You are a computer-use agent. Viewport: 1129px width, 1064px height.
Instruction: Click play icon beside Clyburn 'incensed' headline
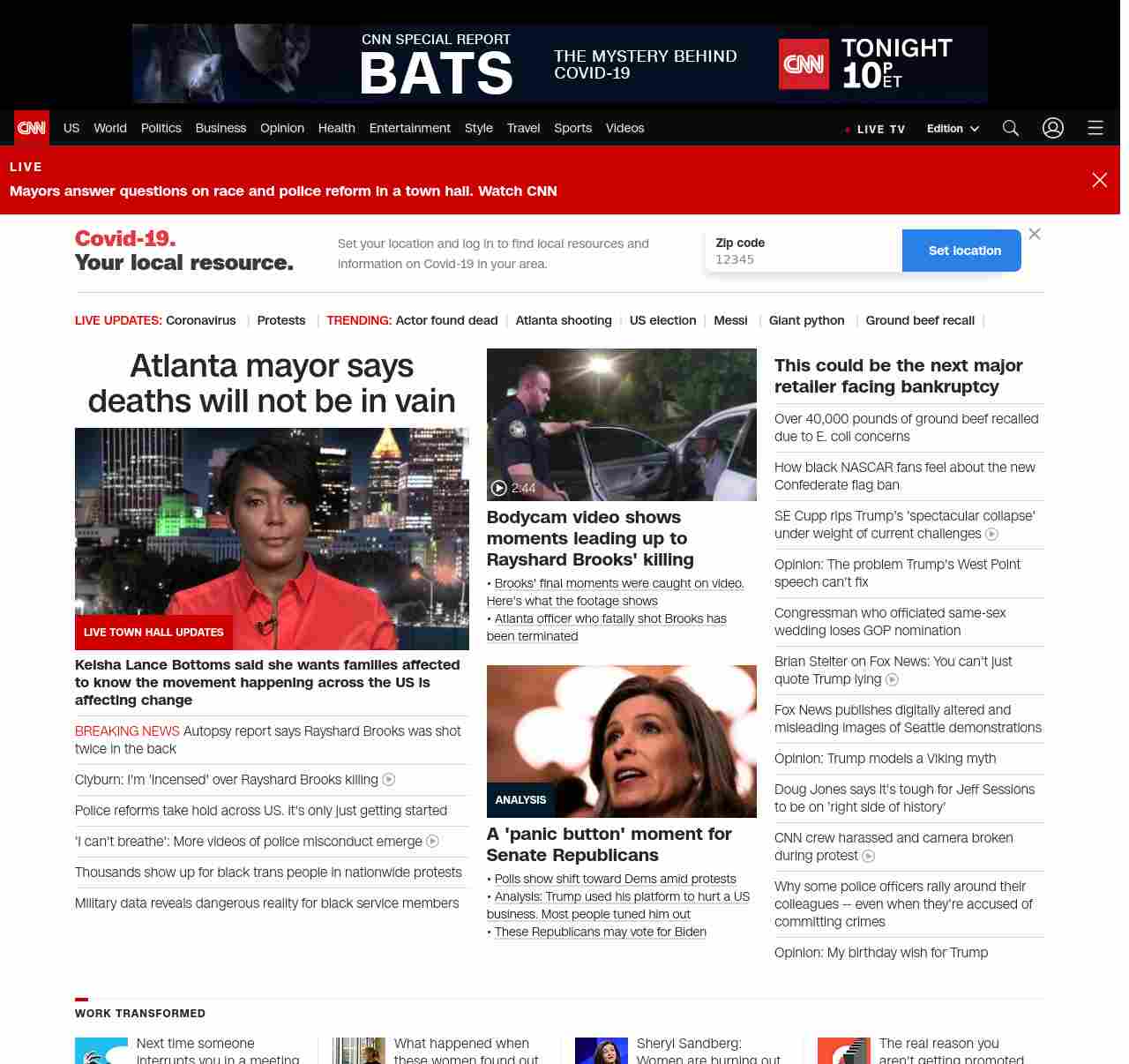click(x=389, y=780)
